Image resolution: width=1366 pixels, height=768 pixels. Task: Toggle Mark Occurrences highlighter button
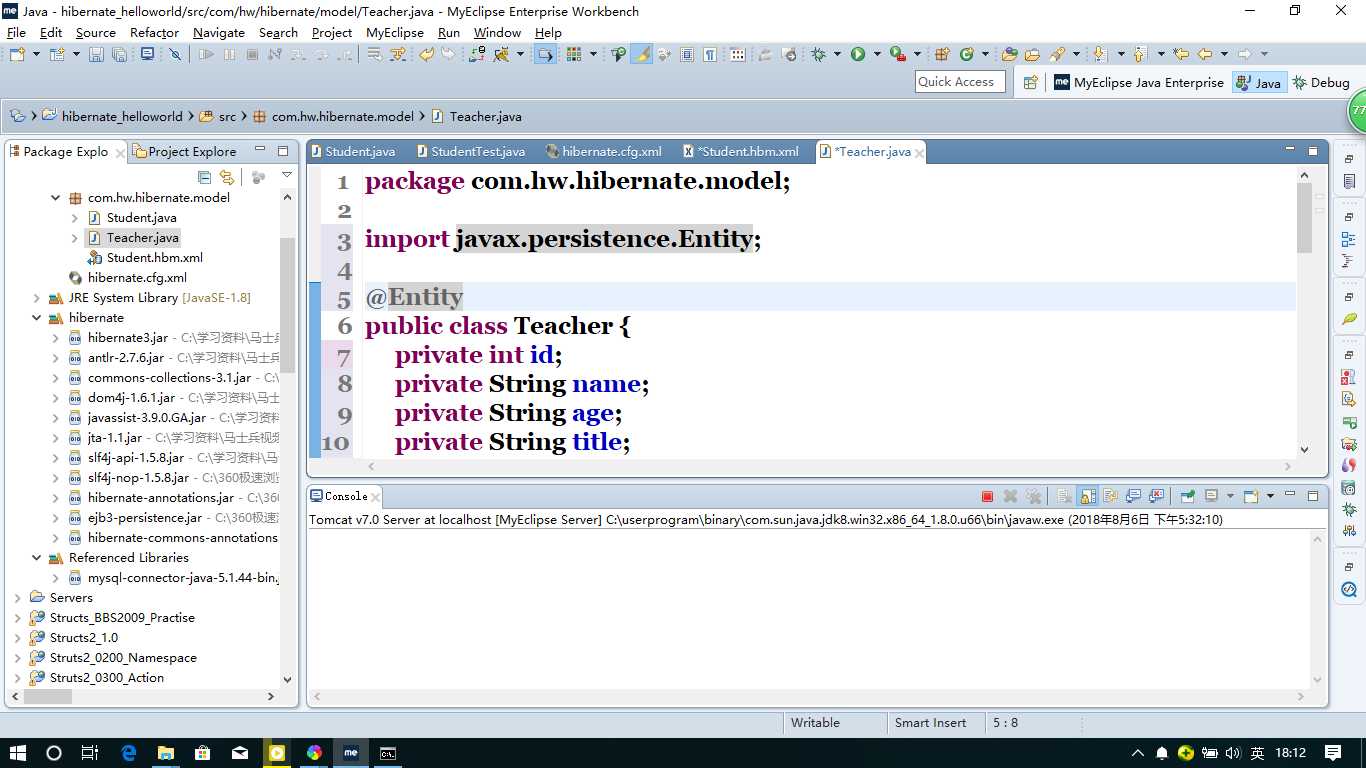pos(642,54)
